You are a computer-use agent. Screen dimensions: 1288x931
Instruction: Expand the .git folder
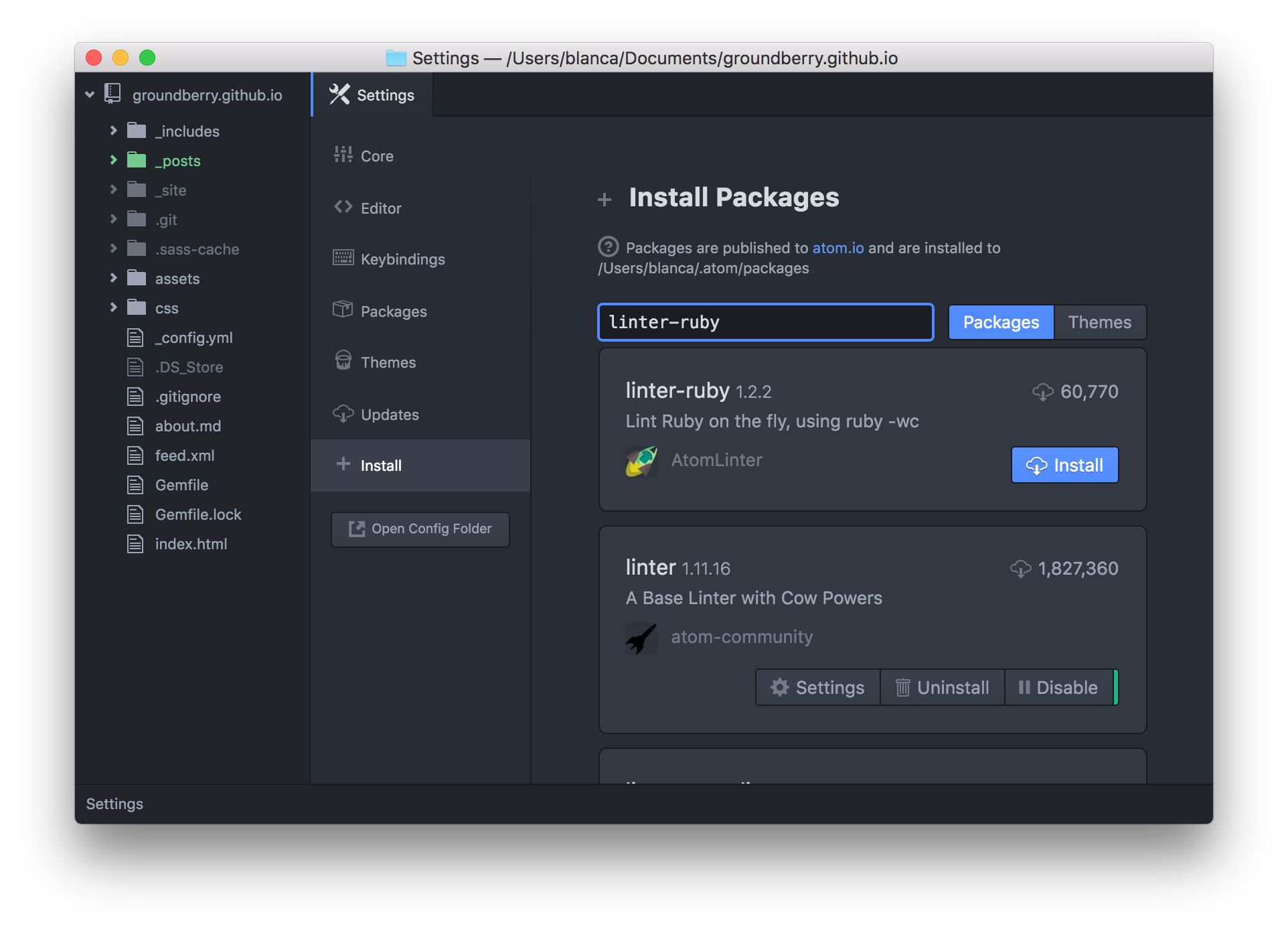(x=113, y=219)
